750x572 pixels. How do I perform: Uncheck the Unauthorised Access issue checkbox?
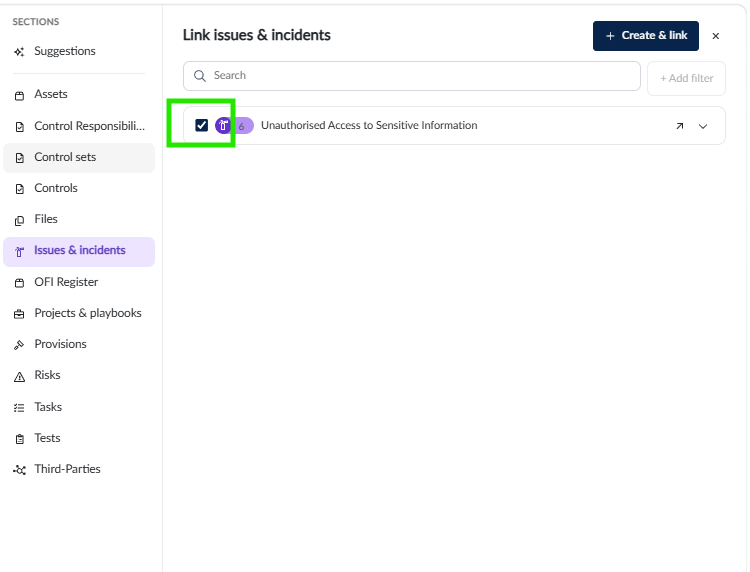click(201, 125)
